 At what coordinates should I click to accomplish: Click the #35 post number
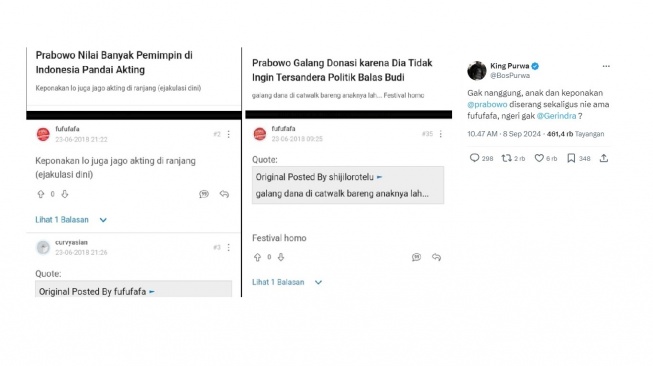[x=427, y=134]
